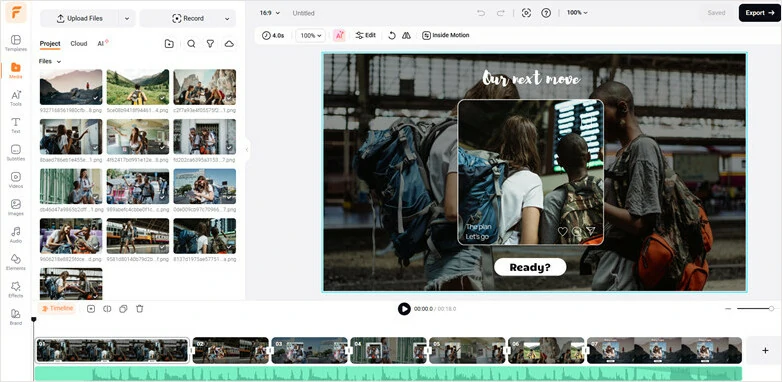The width and height of the screenshot is (782, 382).
Task: Click the search magnifier icon in media panel
Action: 191,44
